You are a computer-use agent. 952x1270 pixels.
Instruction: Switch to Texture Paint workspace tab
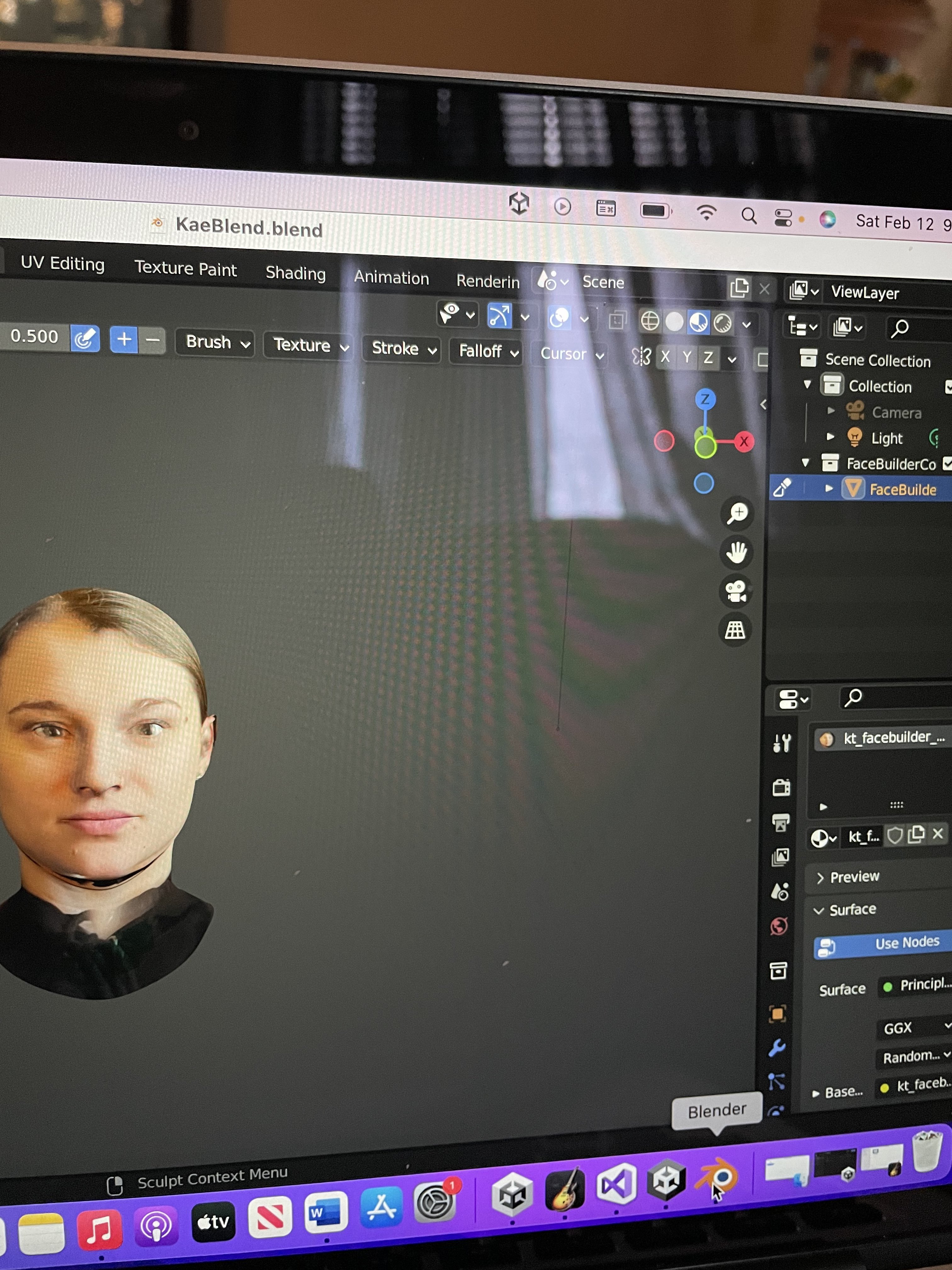(185, 269)
